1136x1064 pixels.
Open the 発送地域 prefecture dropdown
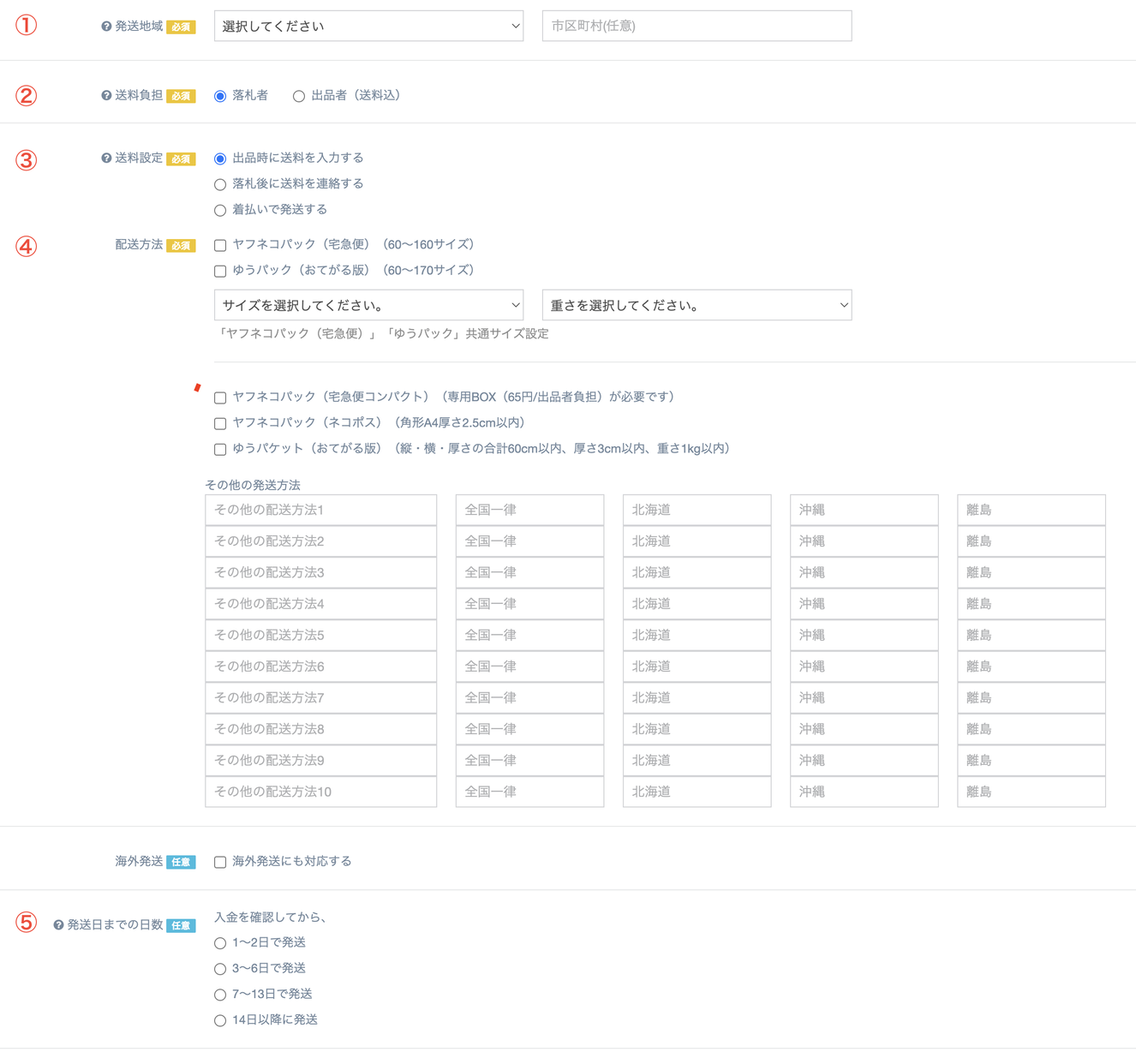(x=368, y=27)
